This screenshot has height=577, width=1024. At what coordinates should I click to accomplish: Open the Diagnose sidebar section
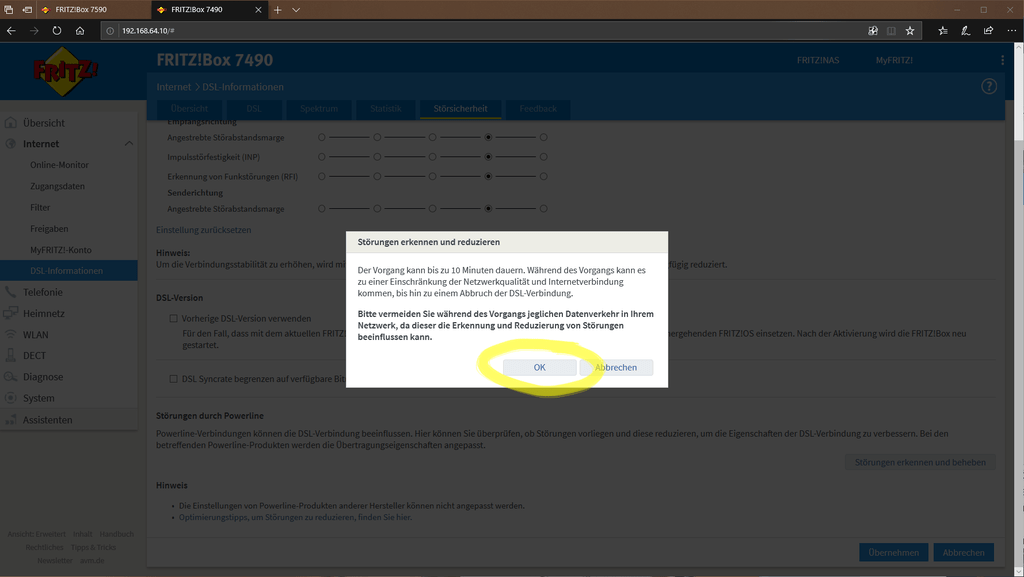43,377
